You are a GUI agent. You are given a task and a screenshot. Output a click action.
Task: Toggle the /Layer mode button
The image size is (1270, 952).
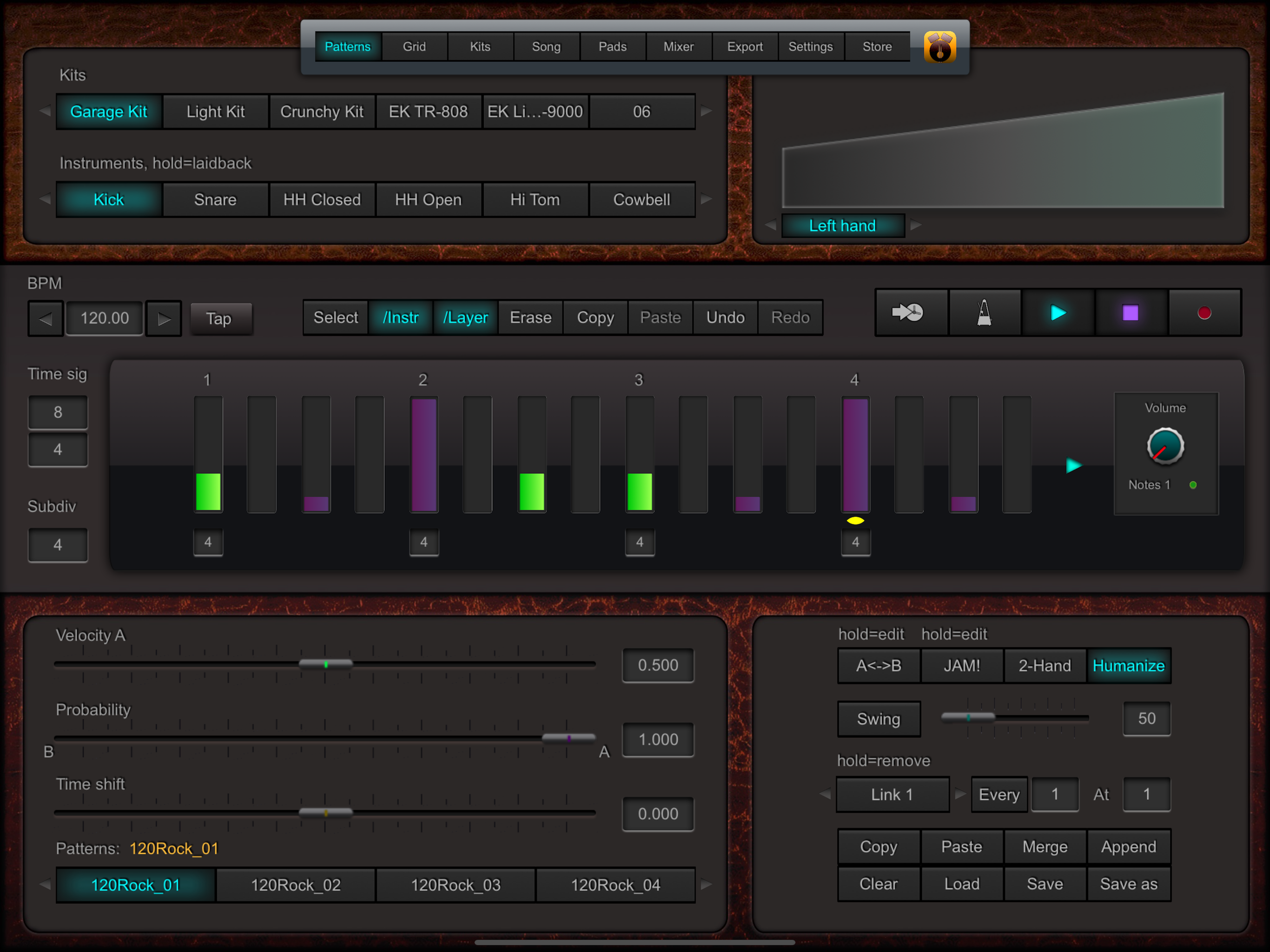tap(465, 317)
